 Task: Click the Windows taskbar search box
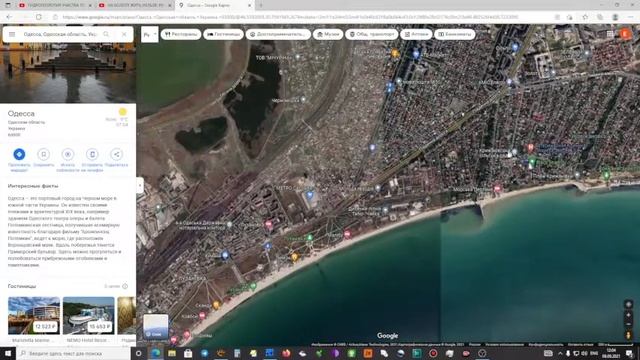73,353
